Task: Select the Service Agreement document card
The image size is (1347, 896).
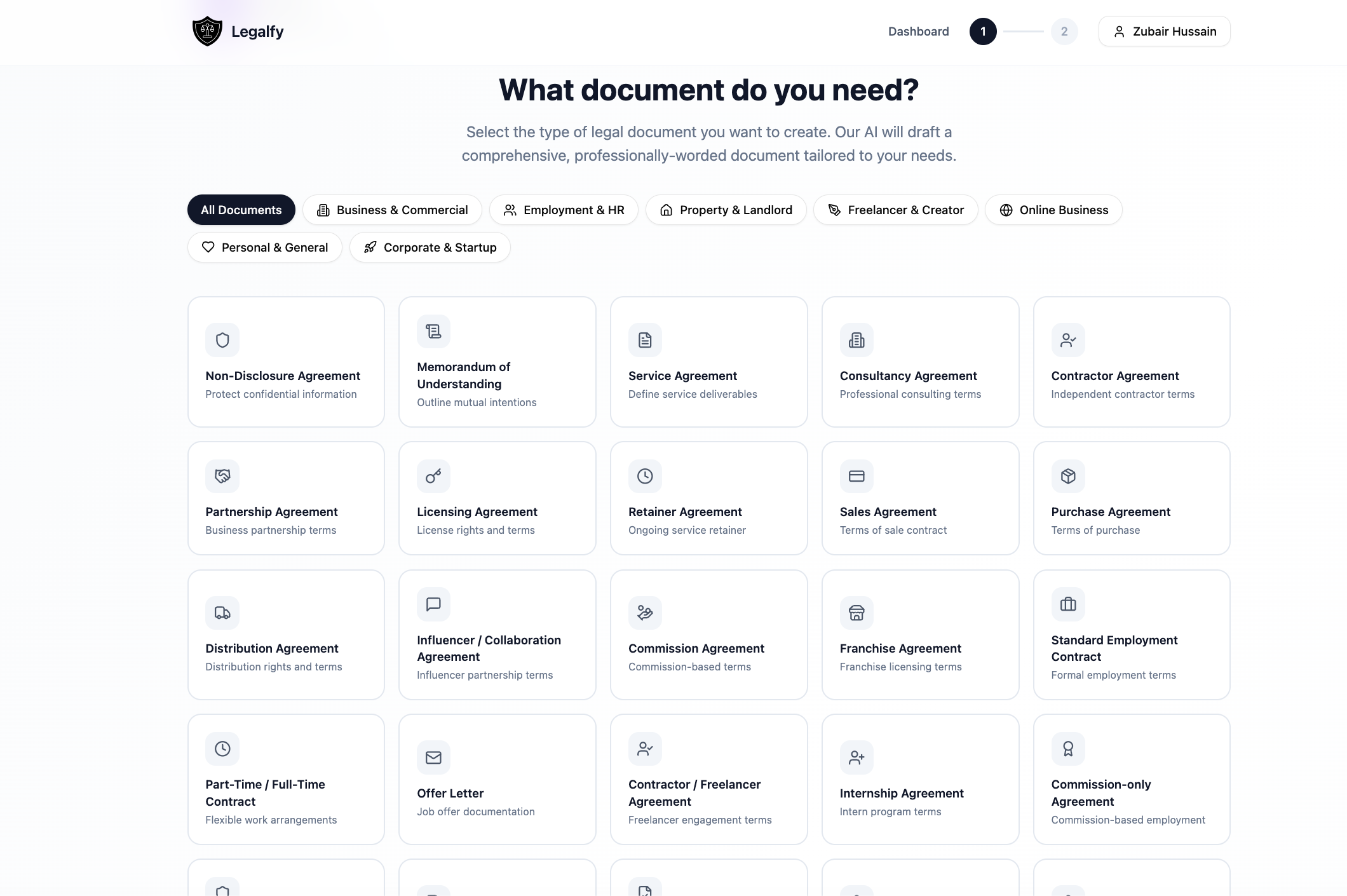Action: 708,362
